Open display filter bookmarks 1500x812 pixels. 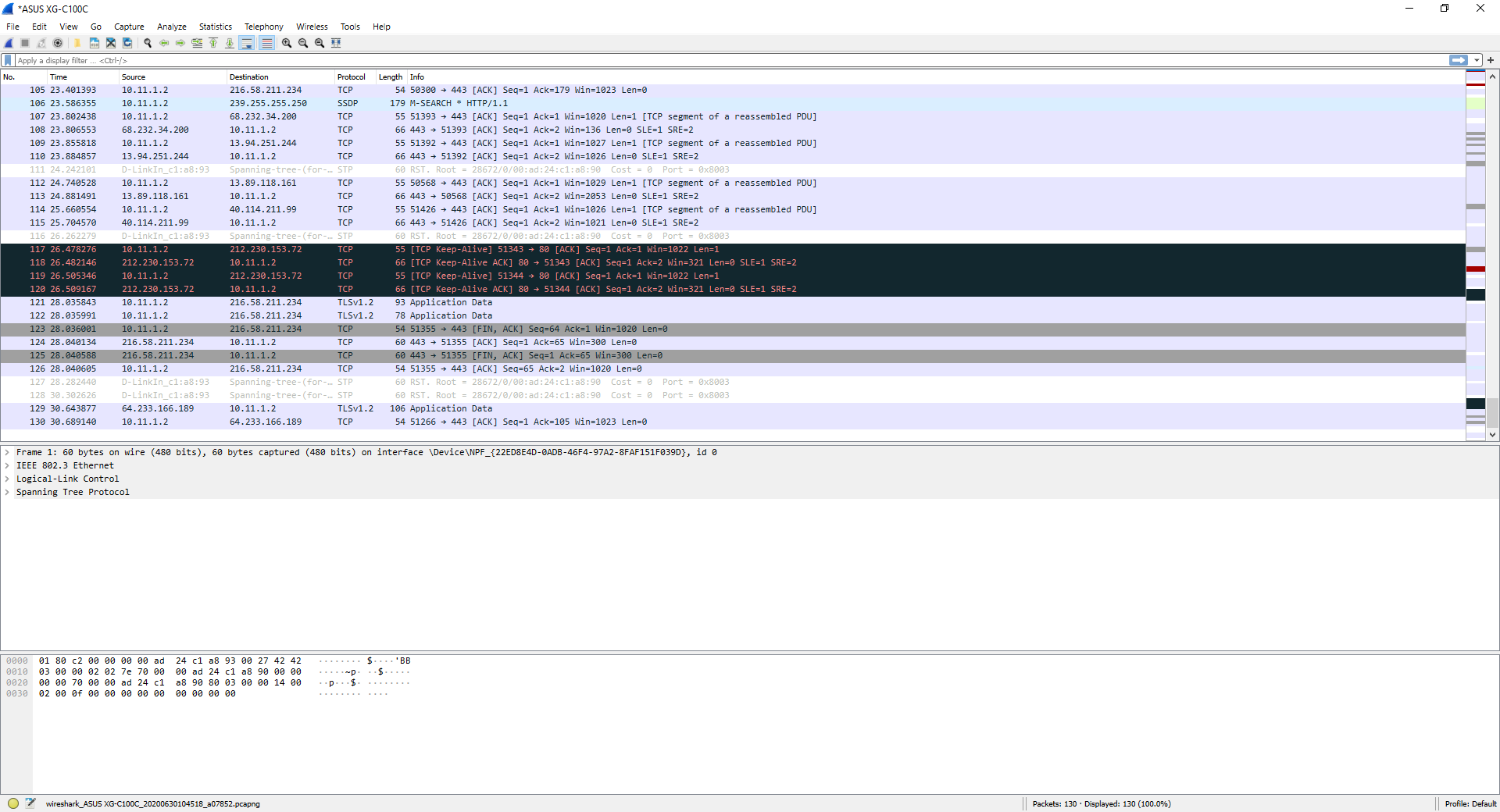pos(8,60)
